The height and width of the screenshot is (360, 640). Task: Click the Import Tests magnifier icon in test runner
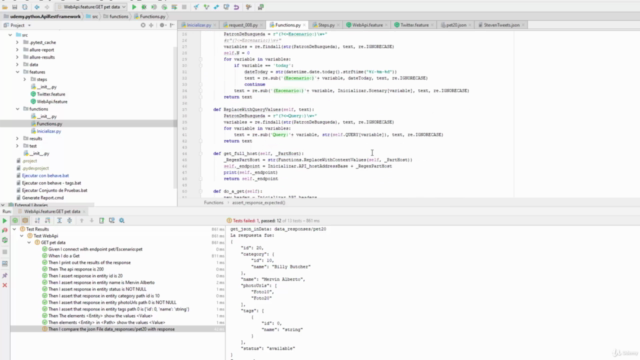coord(122,221)
